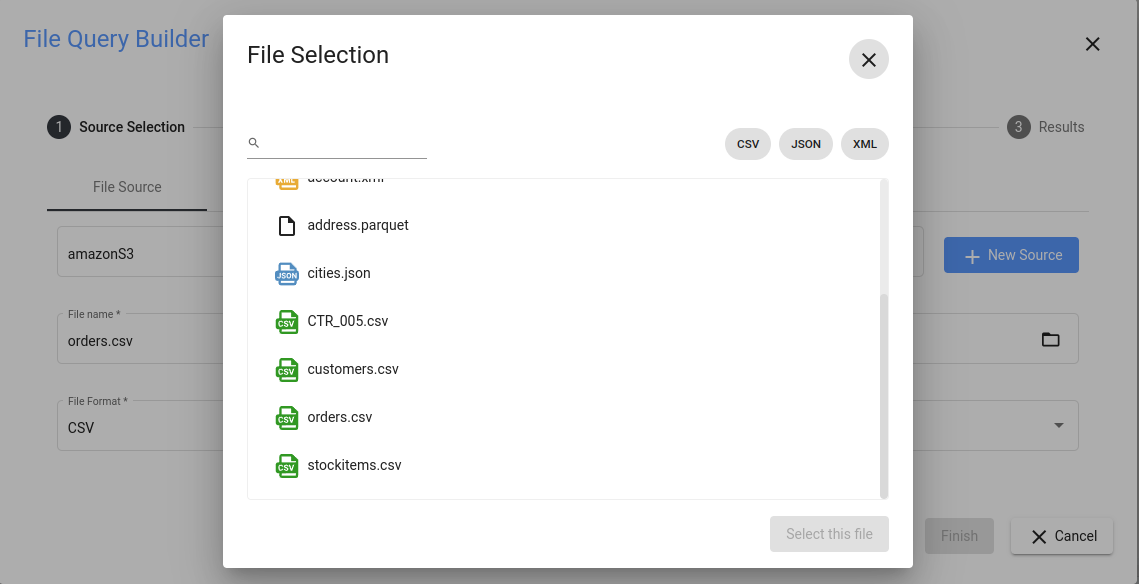Select the orders.csv file name
The image size is (1139, 584).
pos(340,418)
